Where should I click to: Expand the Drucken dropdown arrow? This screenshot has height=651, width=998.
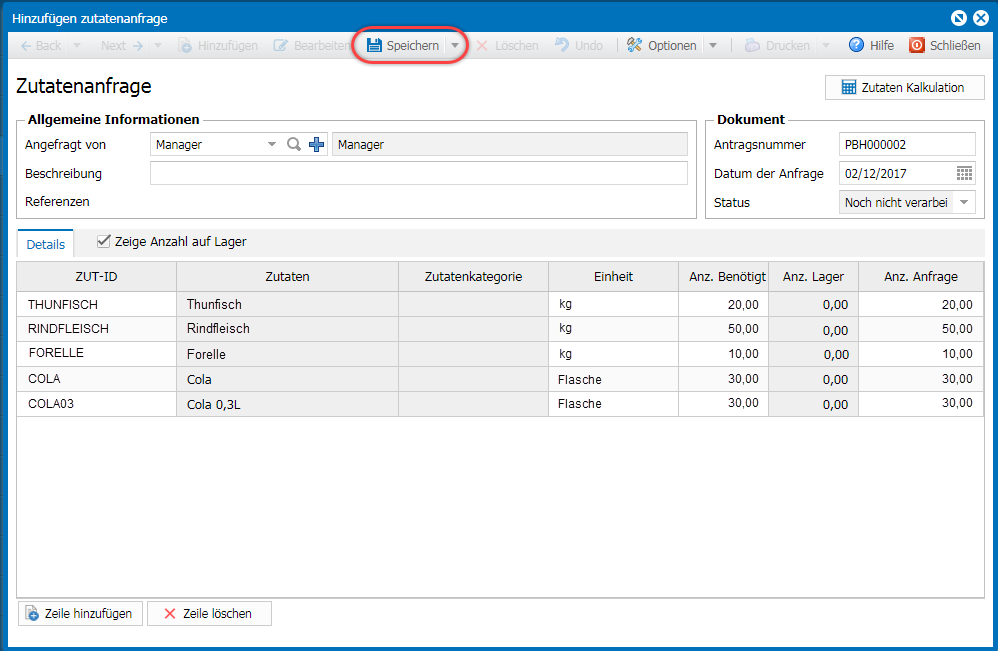[x=826, y=46]
